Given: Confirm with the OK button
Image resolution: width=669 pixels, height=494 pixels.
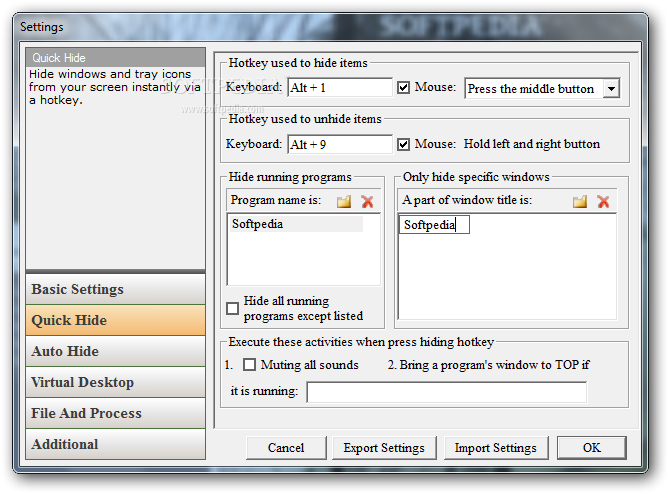Looking at the screenshot, I should point(591,448).
